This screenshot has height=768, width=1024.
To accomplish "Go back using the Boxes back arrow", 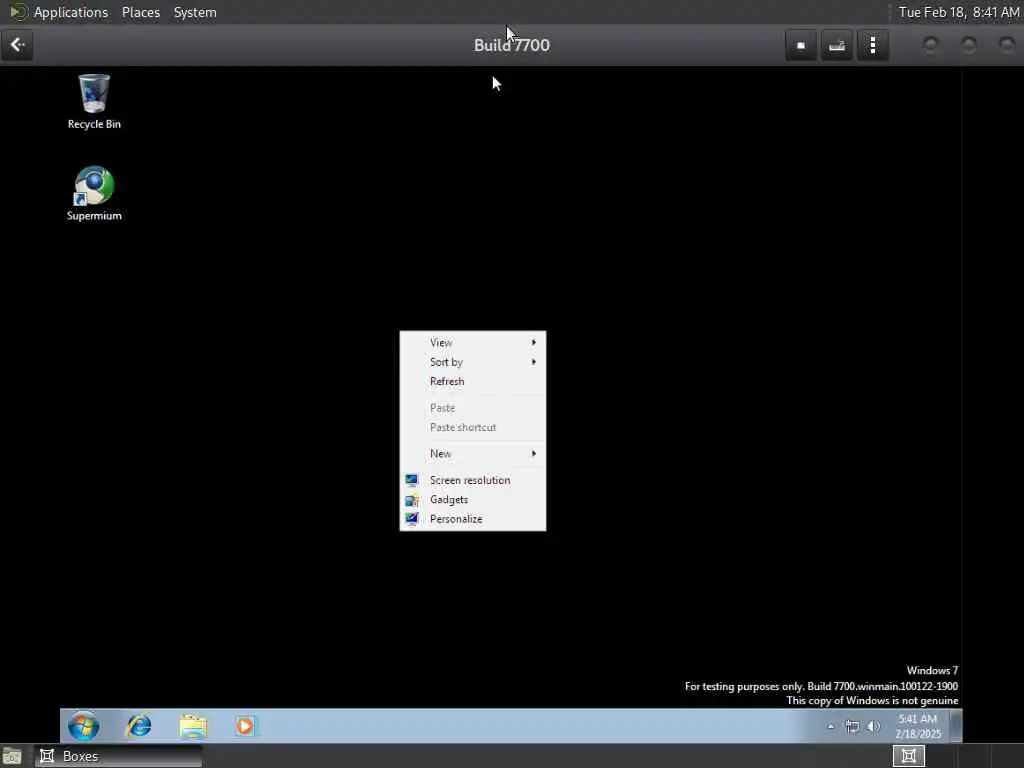I will [18, 45].
